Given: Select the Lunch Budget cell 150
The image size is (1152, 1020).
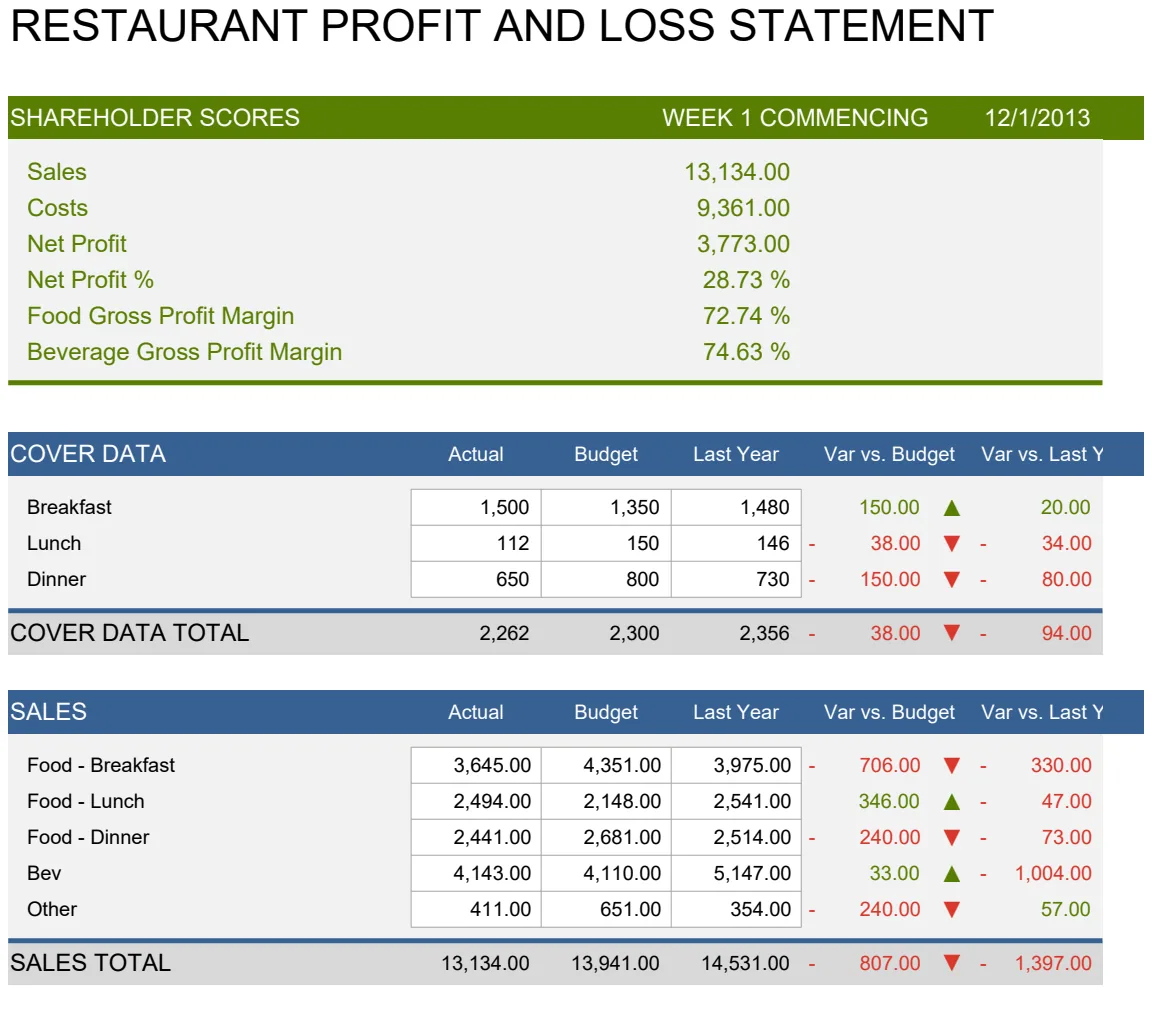Looking at the screenshot, I should click(x=606, y=543).
